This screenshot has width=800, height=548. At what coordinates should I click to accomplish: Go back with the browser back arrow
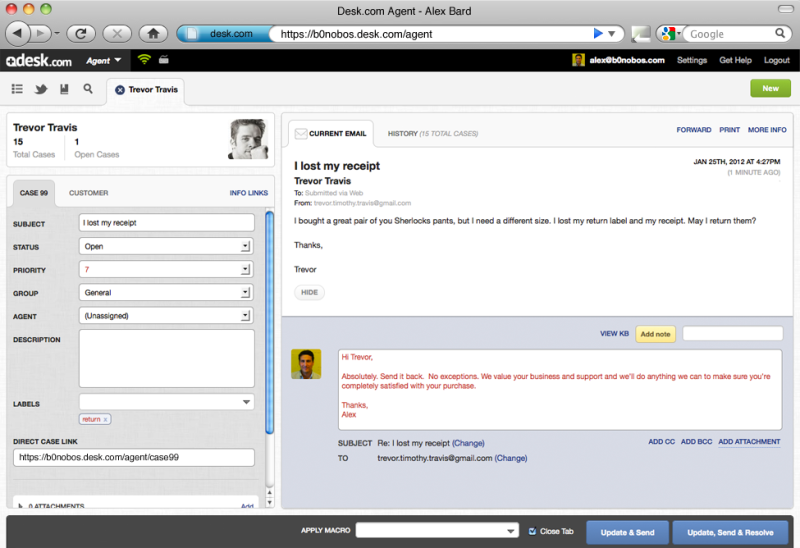[x=18, y=34]
